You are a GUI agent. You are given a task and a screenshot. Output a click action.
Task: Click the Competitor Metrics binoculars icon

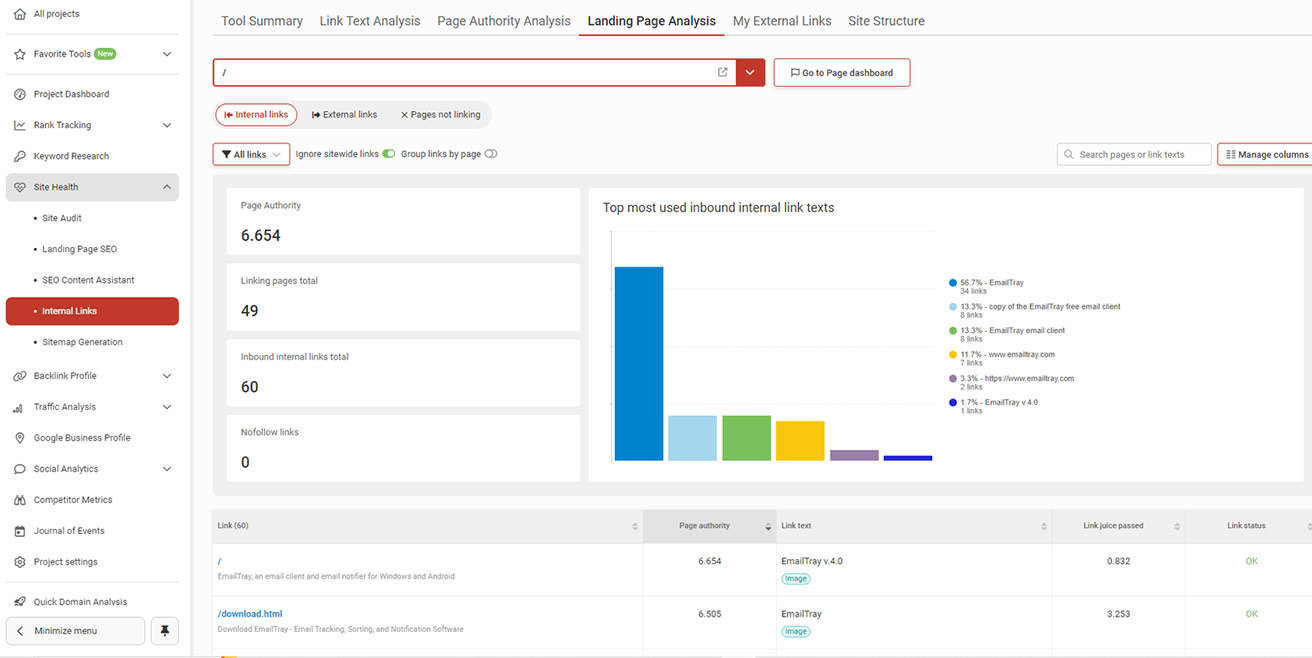pos(19,500)
